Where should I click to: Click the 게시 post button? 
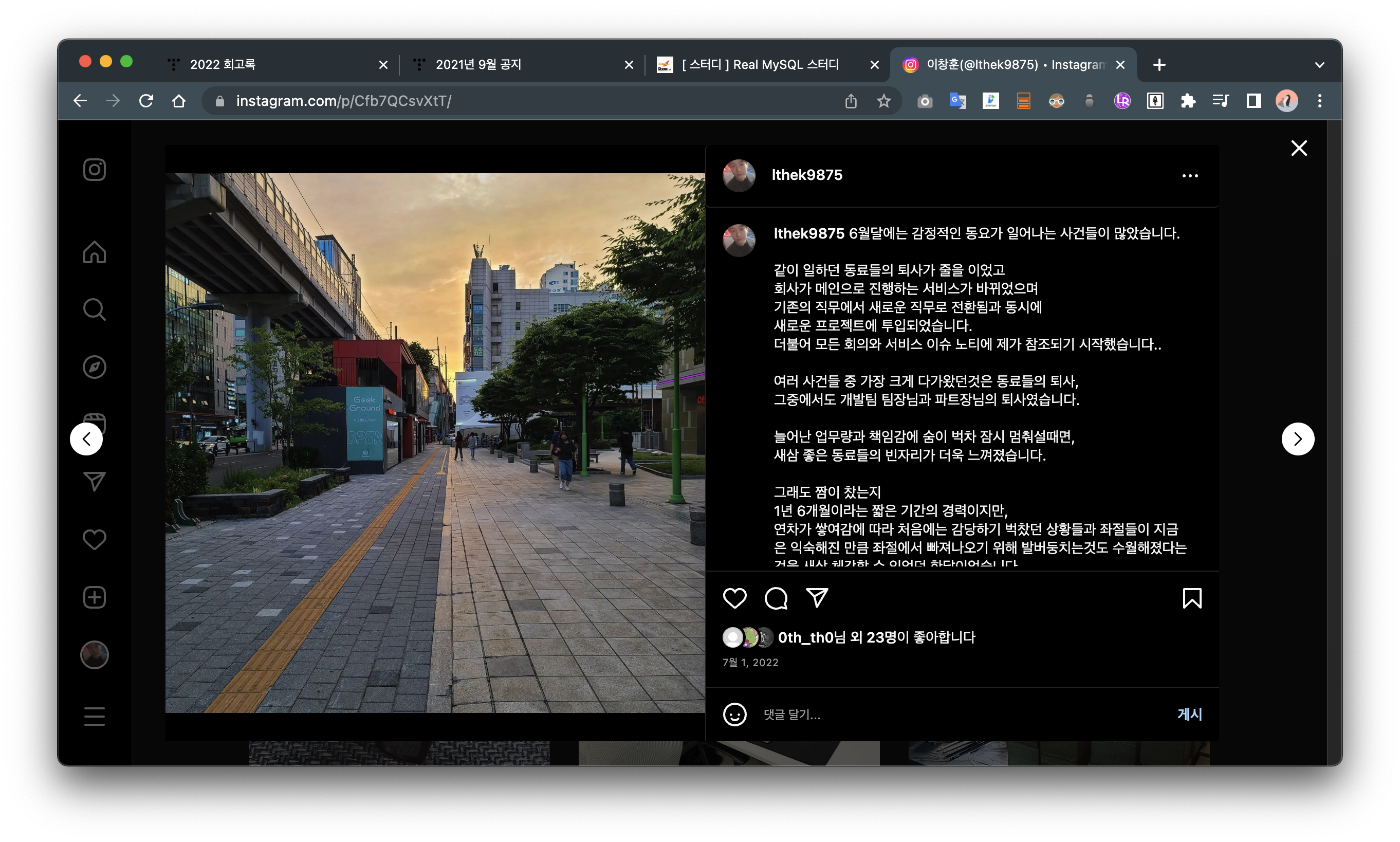pyautogui.click(x=1190, y=715)
